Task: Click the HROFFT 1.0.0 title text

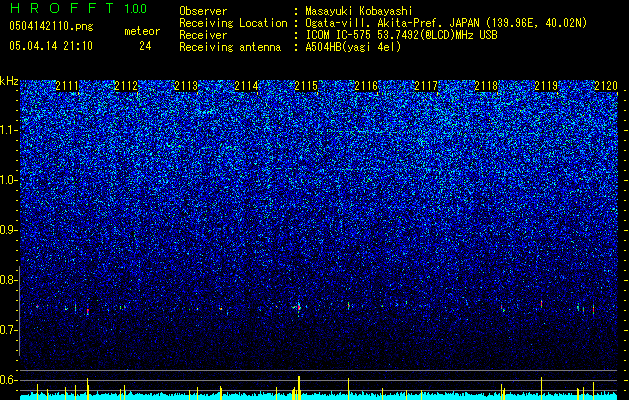Action: (x=78, y=8)
